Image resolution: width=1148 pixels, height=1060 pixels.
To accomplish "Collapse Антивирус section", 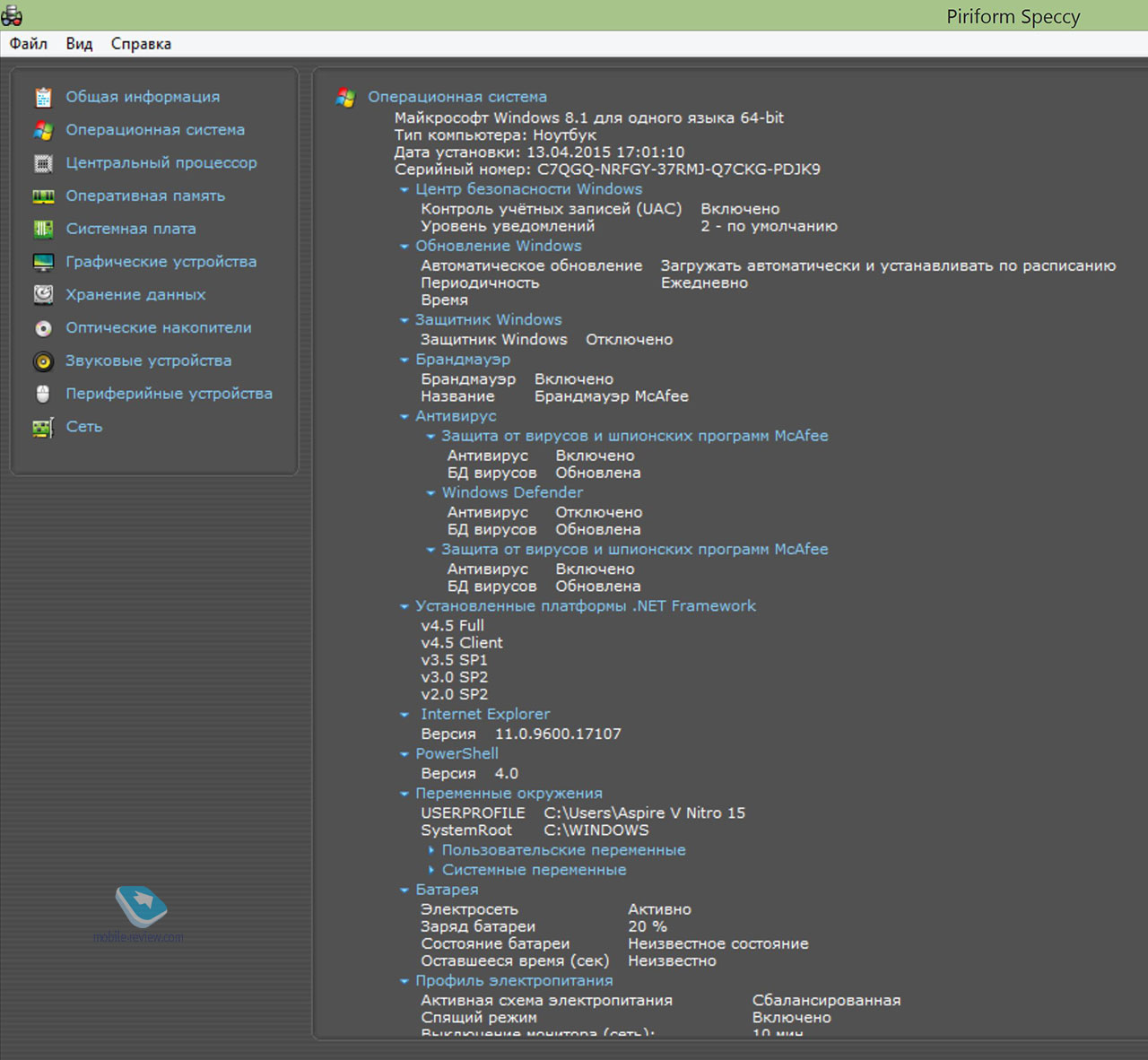I will [x=404, y=417].
